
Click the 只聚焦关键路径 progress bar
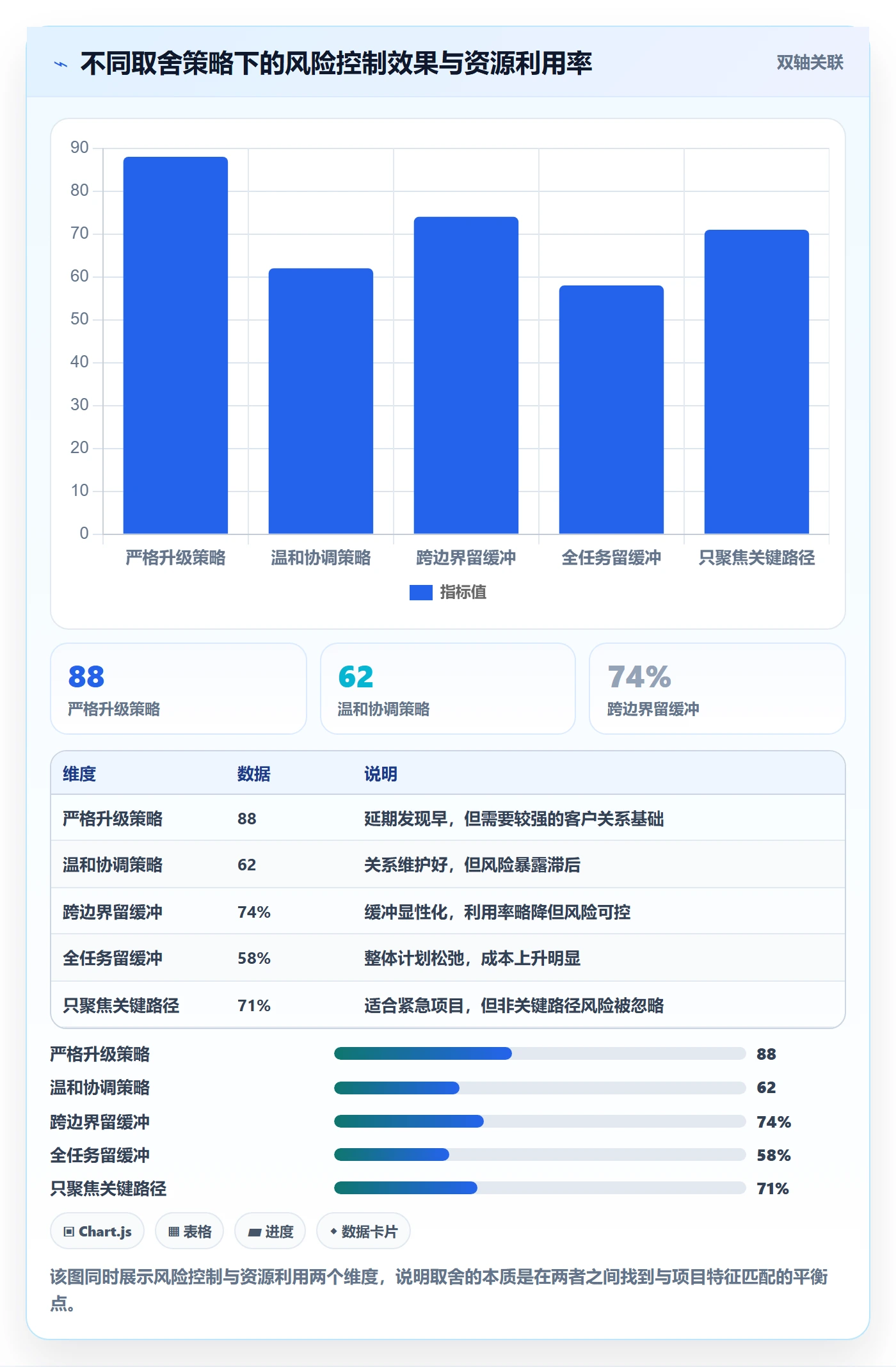tap(540, 1188)
